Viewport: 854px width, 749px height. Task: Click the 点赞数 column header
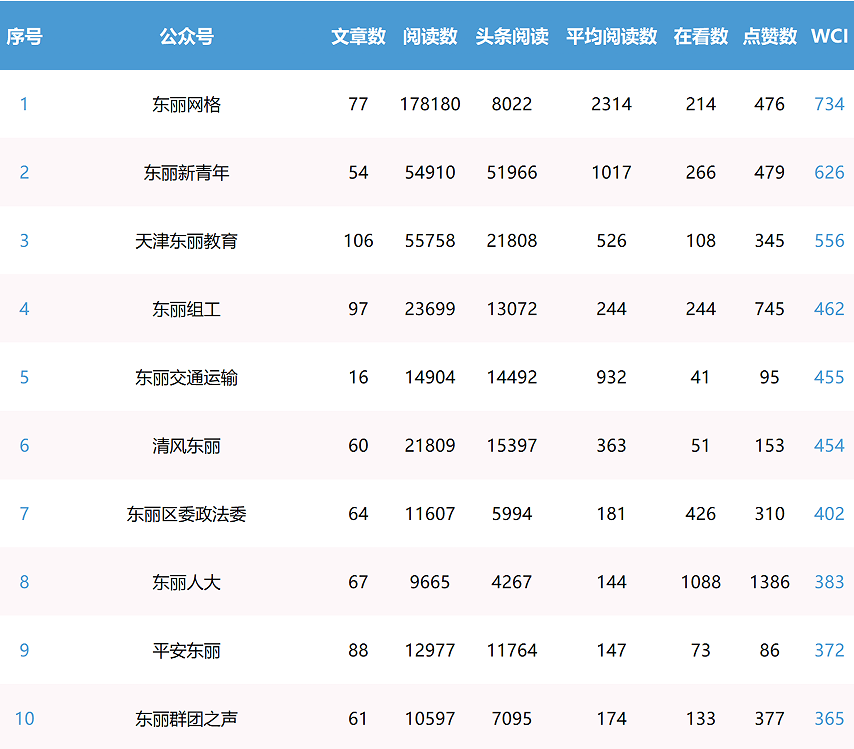point(770,36)
